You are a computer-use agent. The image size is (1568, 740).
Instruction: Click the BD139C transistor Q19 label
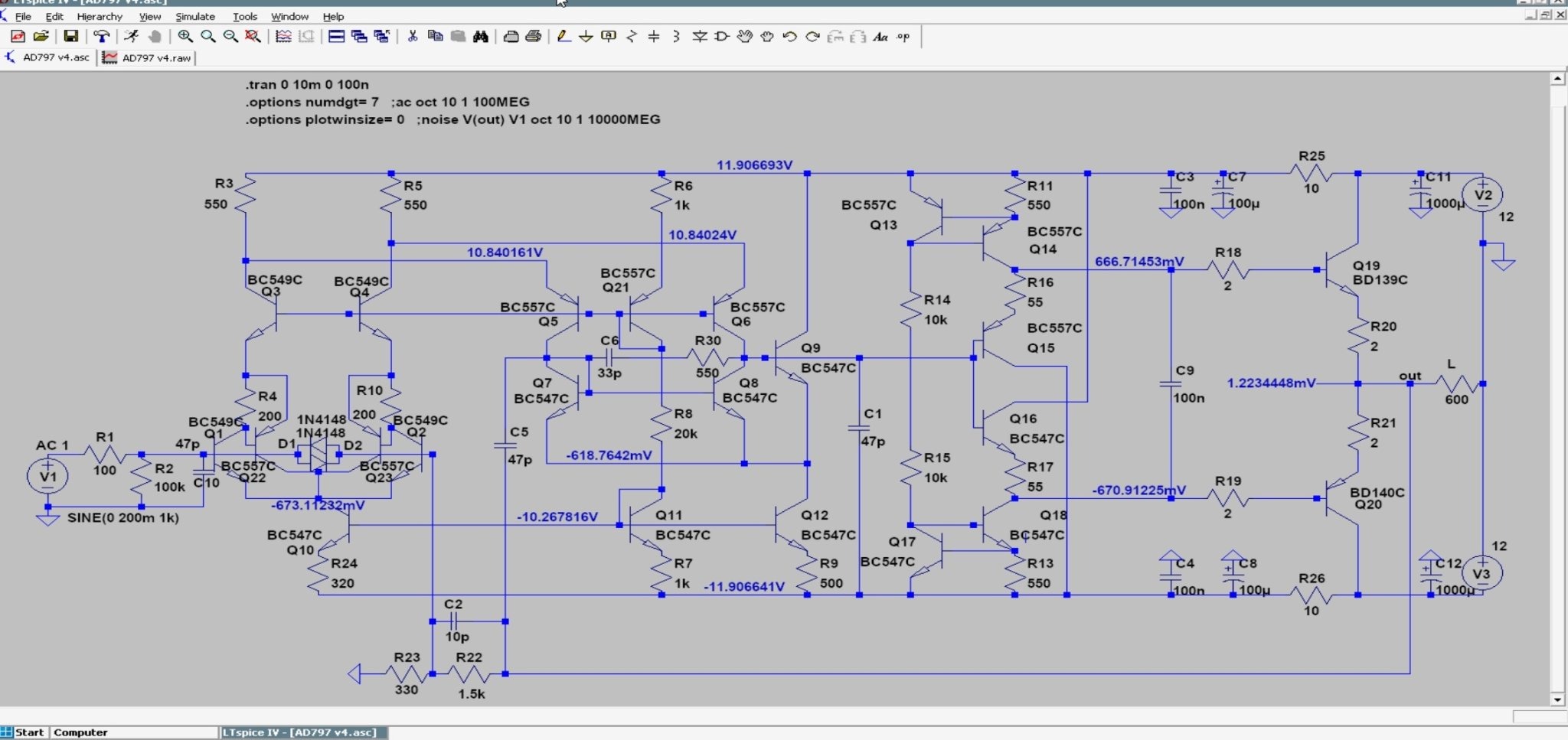[1380, 279]
